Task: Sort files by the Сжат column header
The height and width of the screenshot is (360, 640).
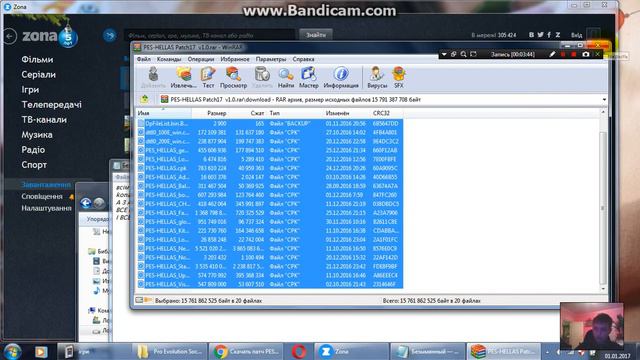Action: pos(247,113)
